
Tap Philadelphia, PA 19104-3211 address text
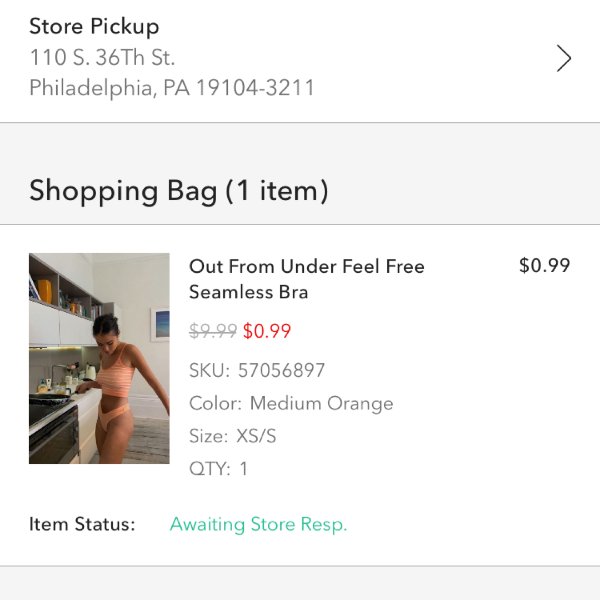coord(172,88)
